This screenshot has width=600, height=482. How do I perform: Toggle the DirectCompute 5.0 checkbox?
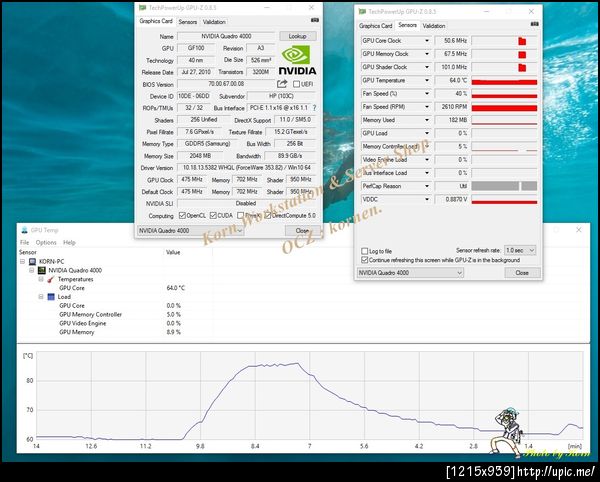(x=267, y=216)
